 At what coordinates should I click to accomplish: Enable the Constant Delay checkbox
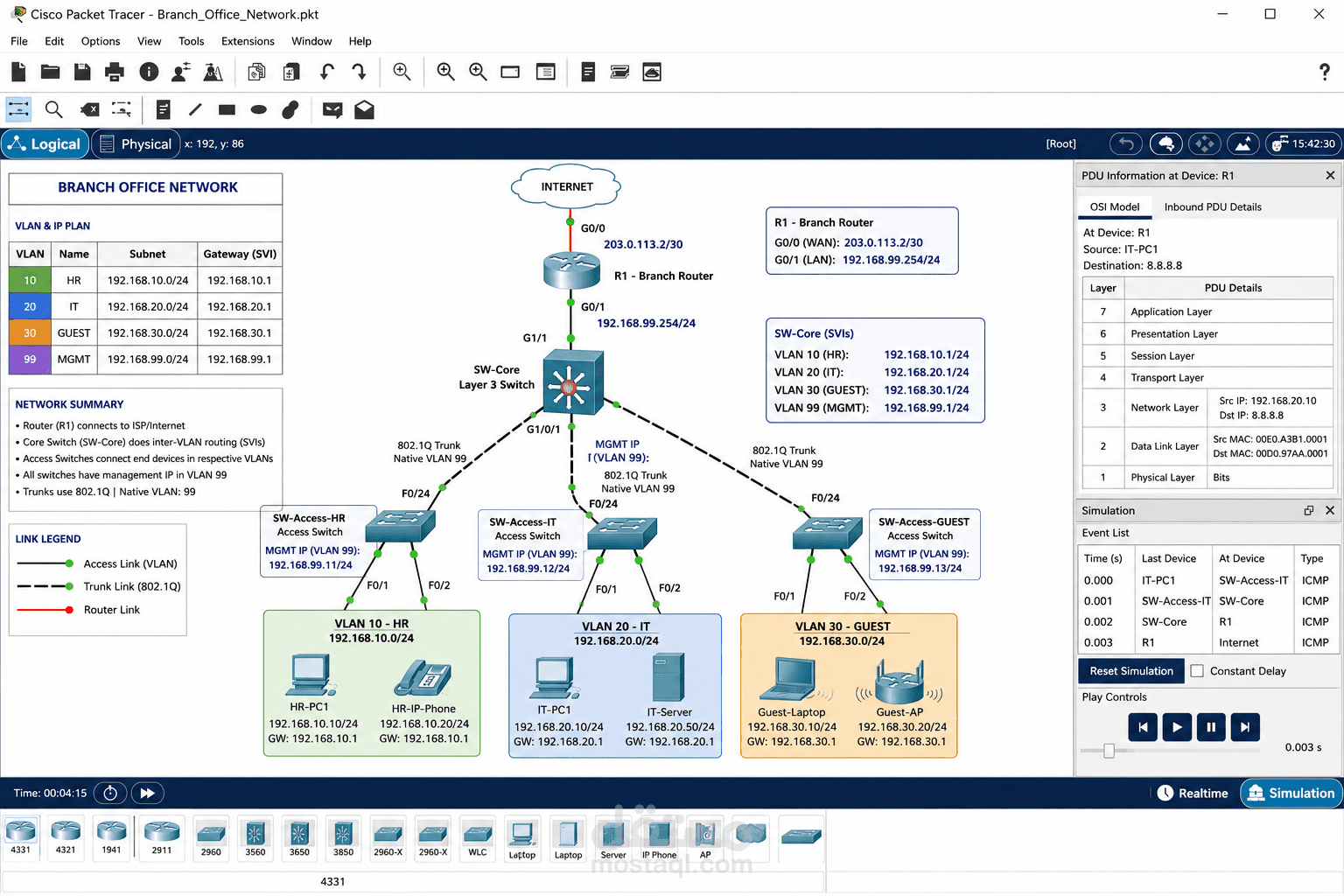tap(1197, 671)
